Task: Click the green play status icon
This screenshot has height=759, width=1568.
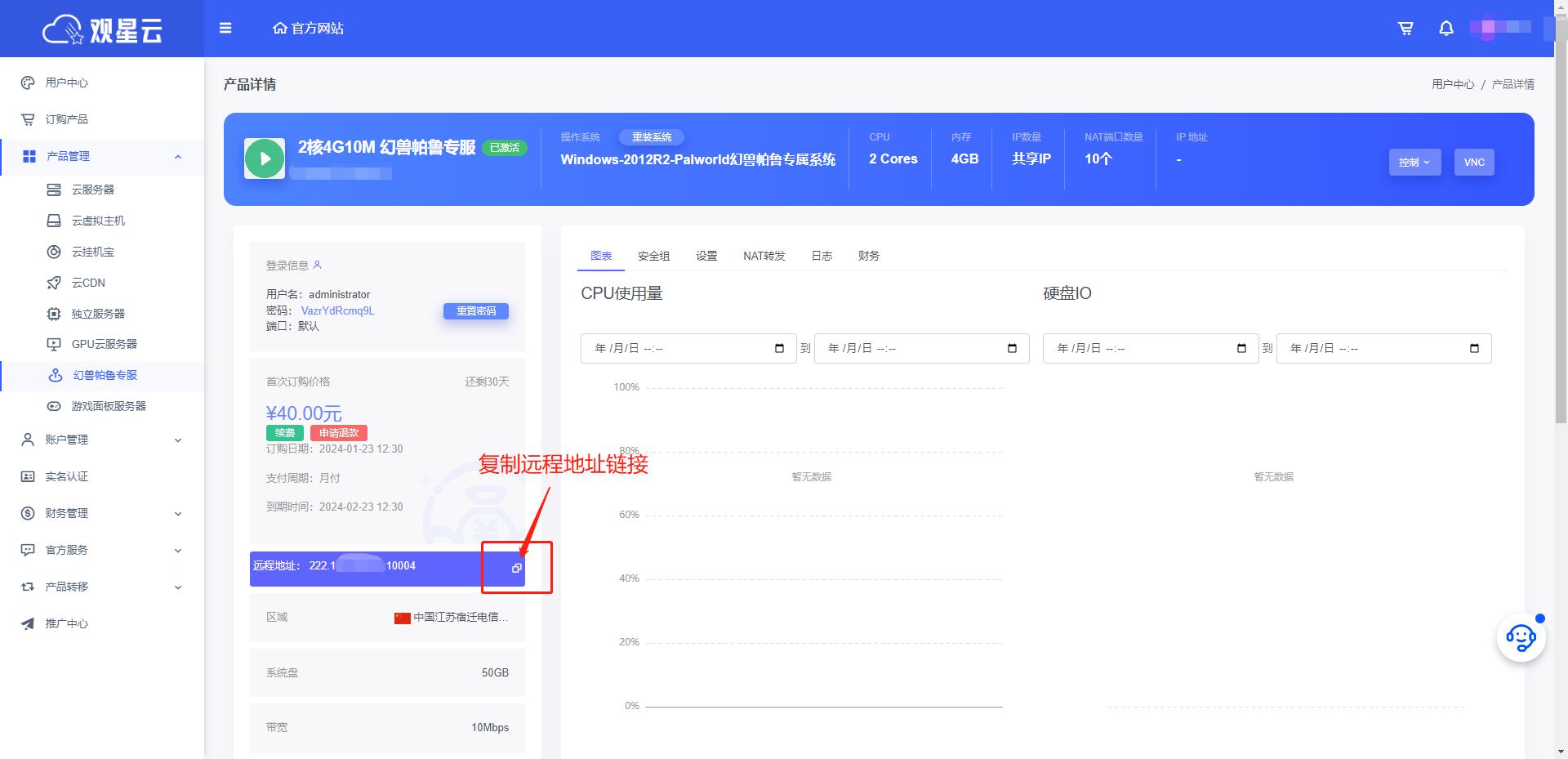Action: tap(265, 158)
